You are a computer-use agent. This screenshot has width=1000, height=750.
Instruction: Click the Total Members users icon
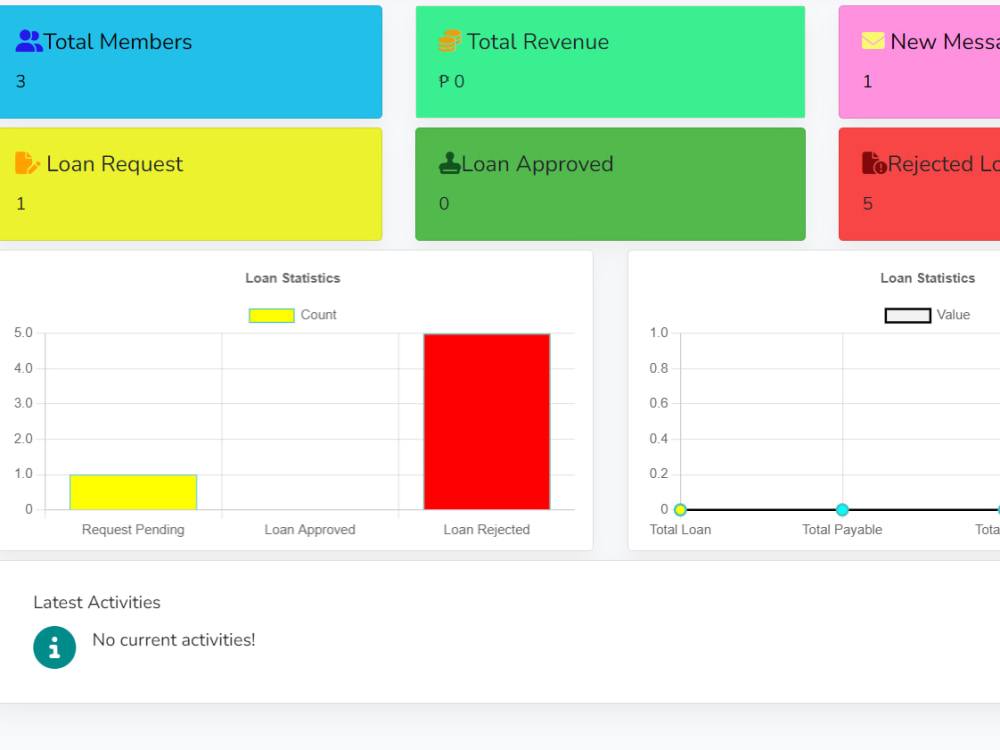29,41
